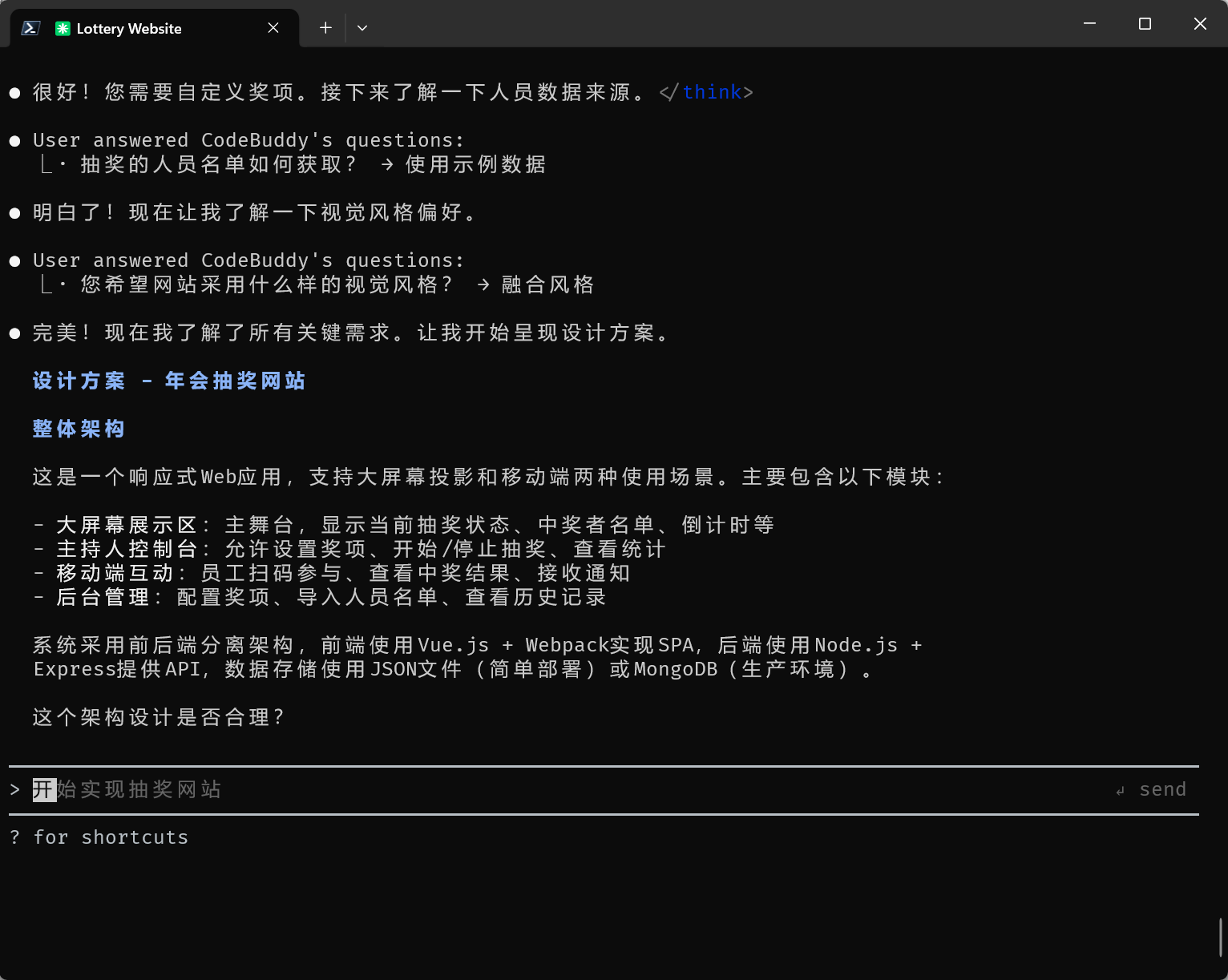The height and width of the screenshot is (980, 1228).
Task: Click the blue think tag text
Action: 712,92
